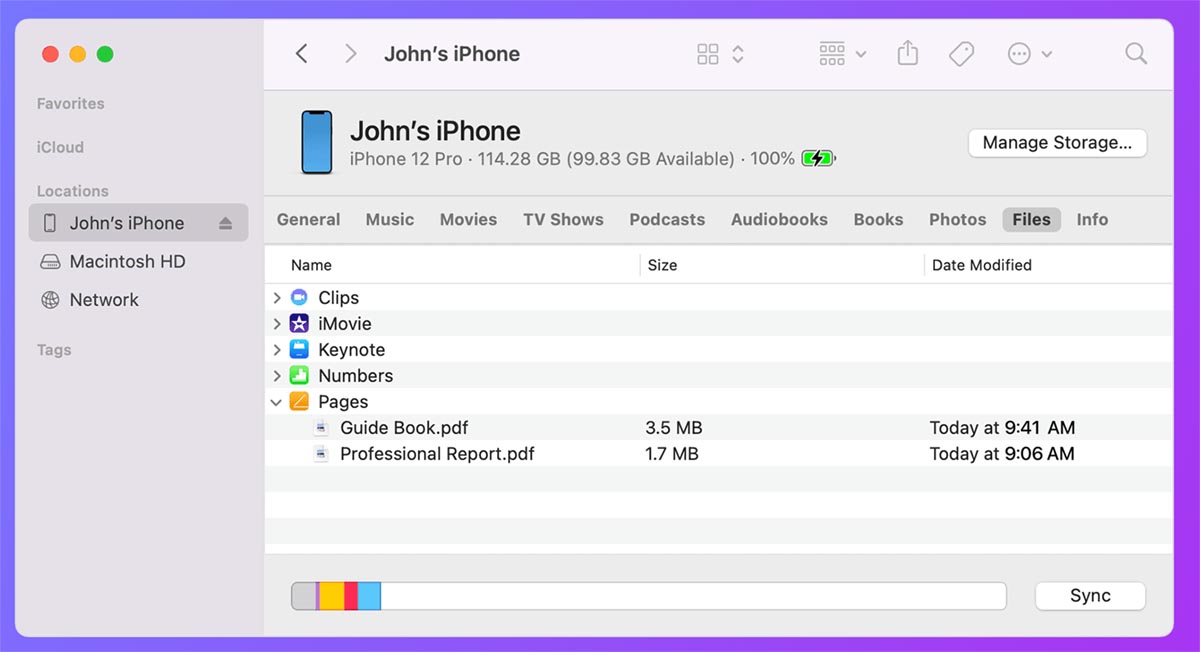Open the ellipsis action menu

1030,54
